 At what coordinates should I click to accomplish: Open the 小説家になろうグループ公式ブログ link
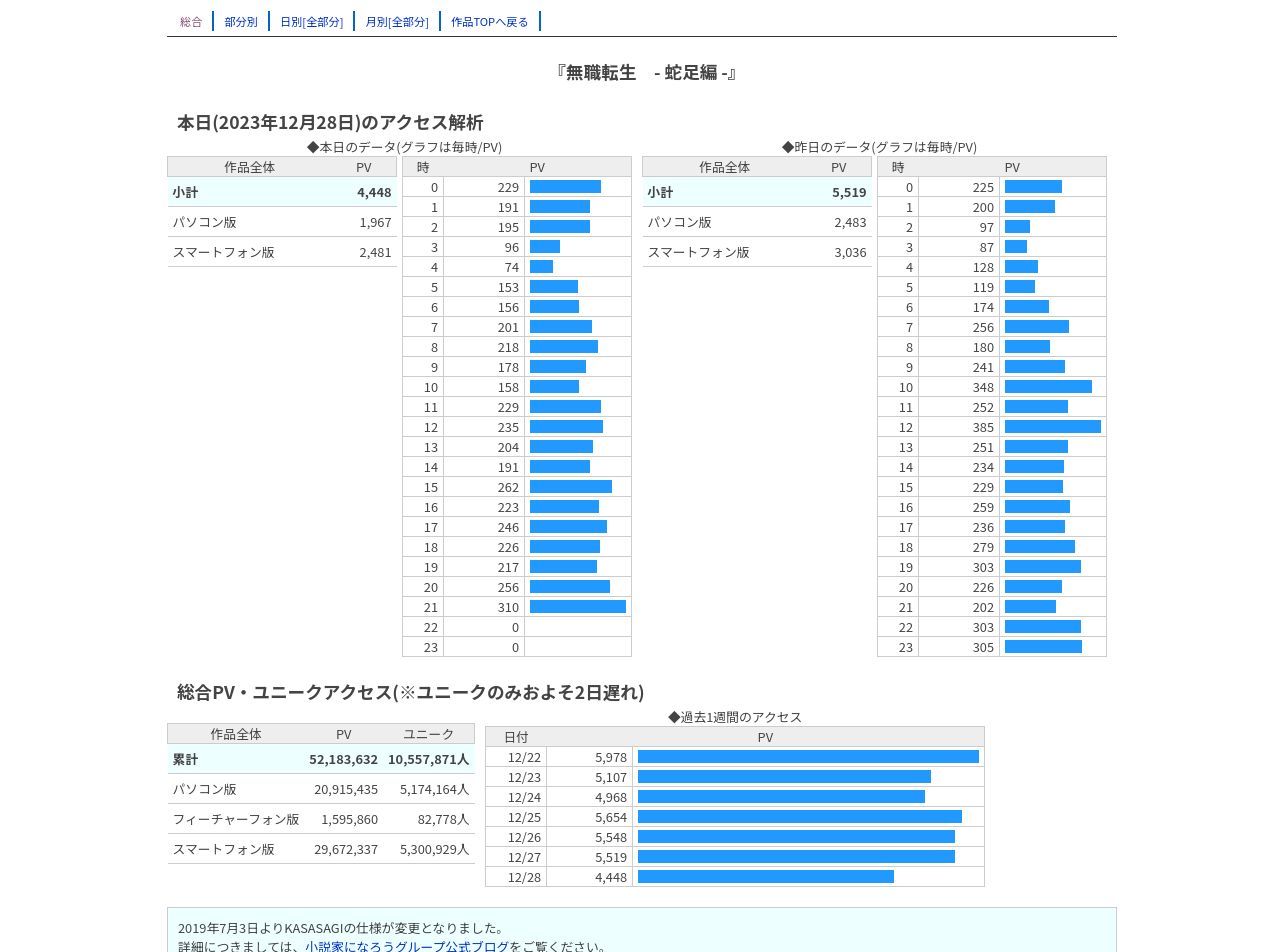click(x=407, y=946)
